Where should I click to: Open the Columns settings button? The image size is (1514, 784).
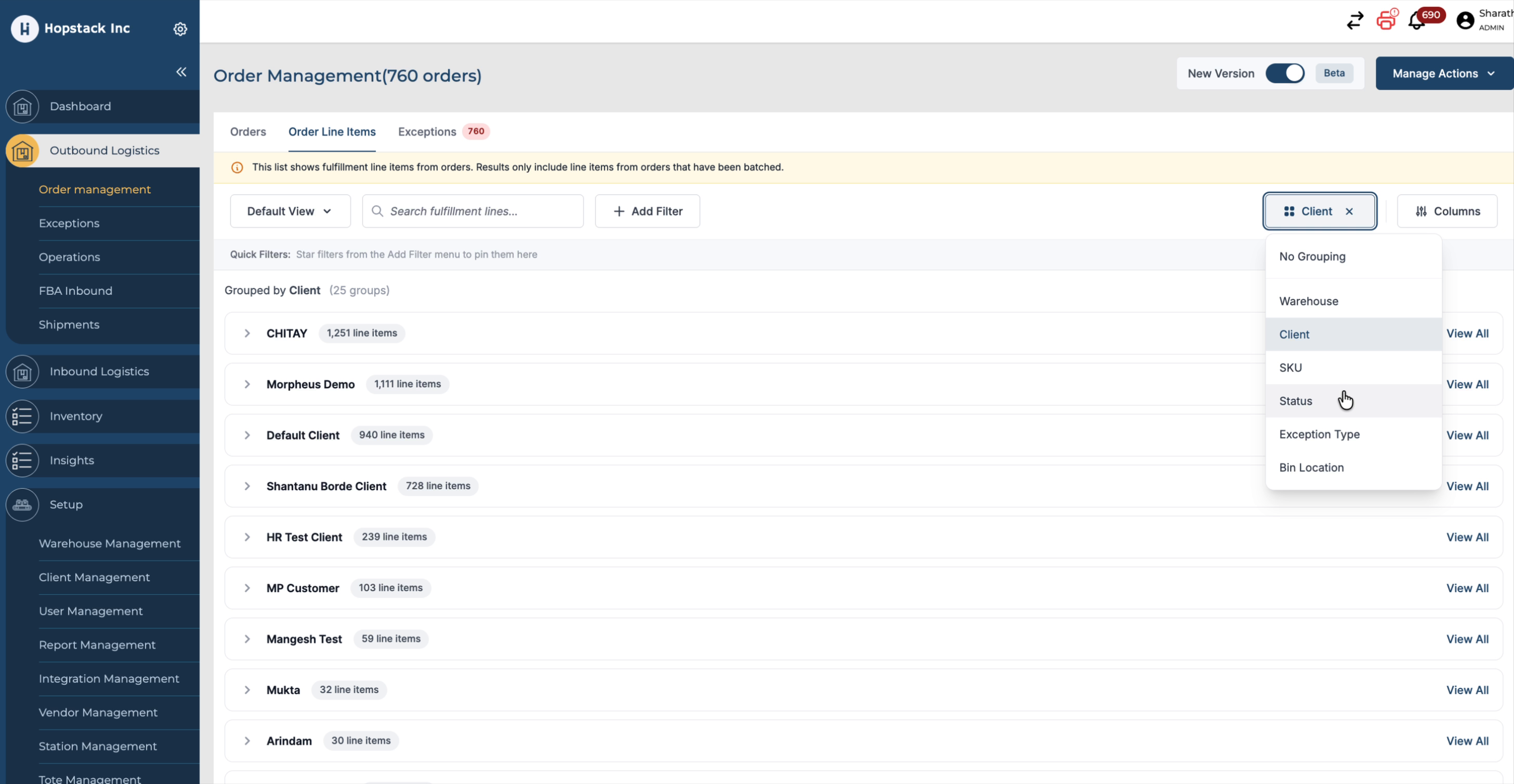[x=1447, y=211]
